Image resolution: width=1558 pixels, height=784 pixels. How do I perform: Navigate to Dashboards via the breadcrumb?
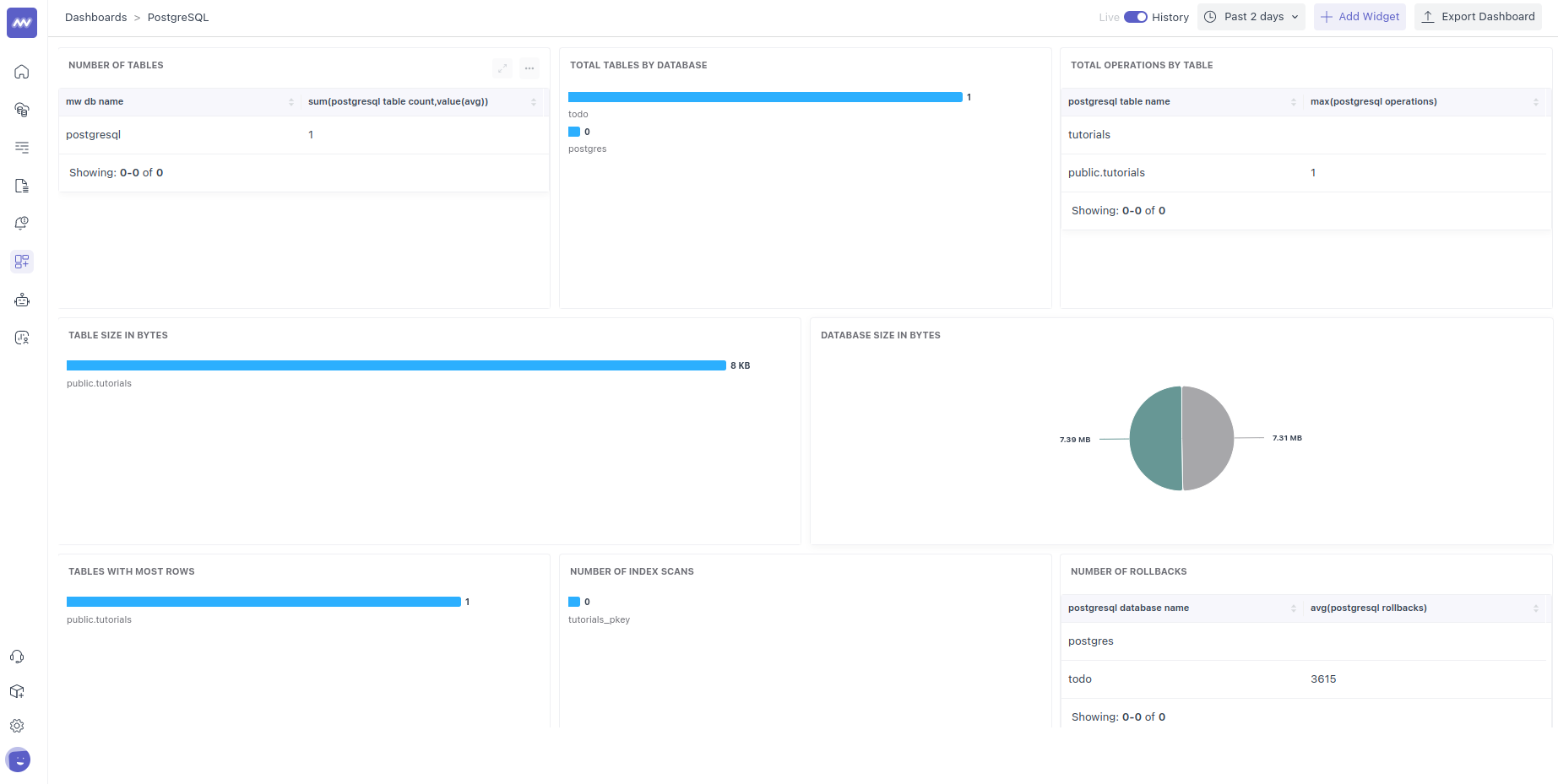point(95,17)
